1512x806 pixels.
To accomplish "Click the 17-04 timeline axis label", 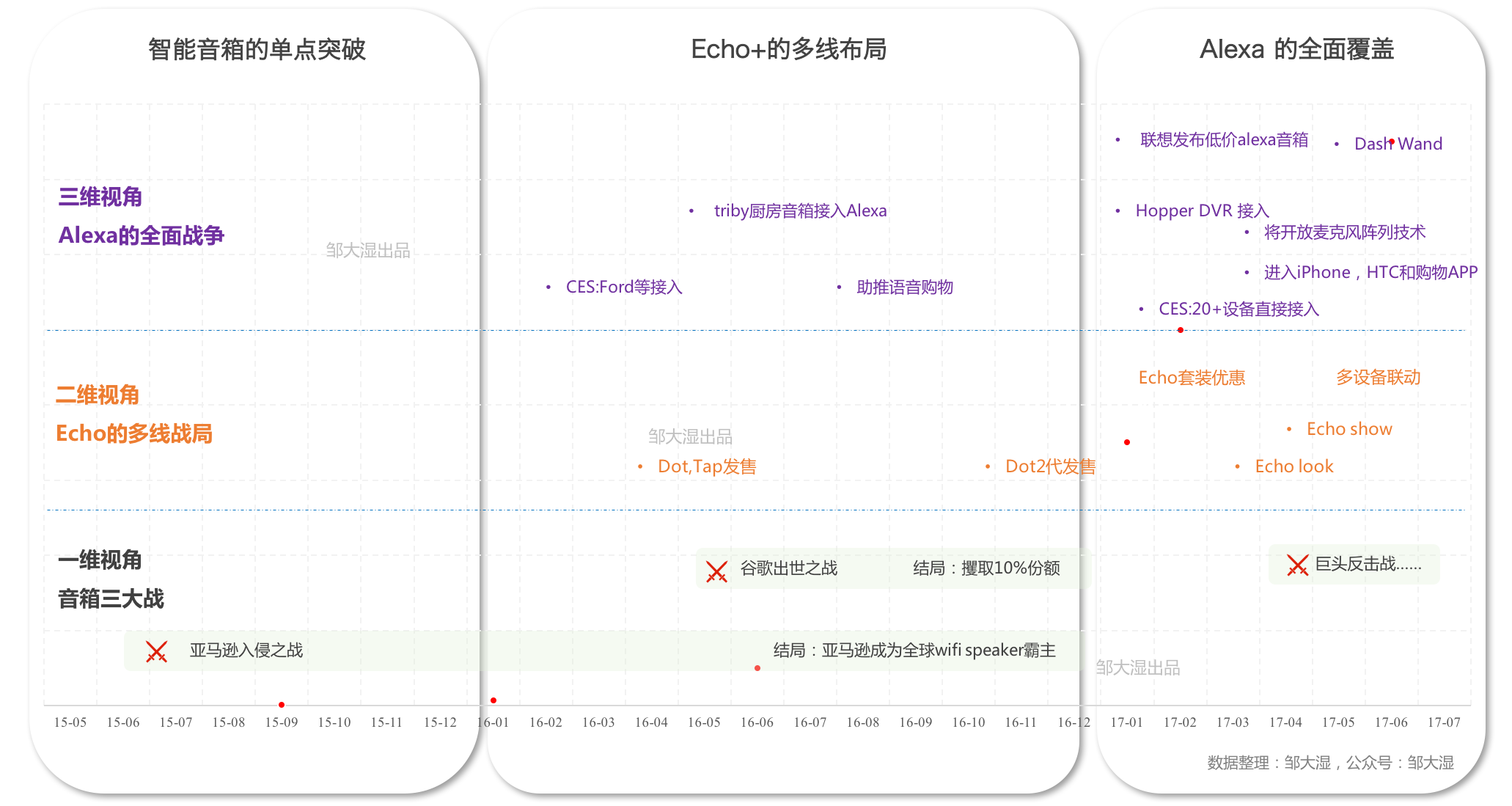I will [x=1285, y=722].
